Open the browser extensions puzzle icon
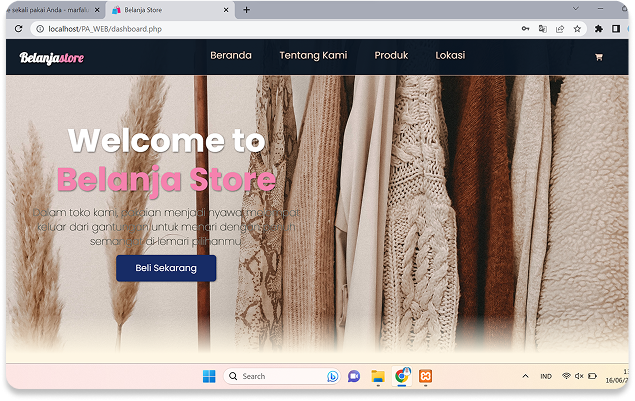Screen dimensions: 635x401 click(598, 29)
